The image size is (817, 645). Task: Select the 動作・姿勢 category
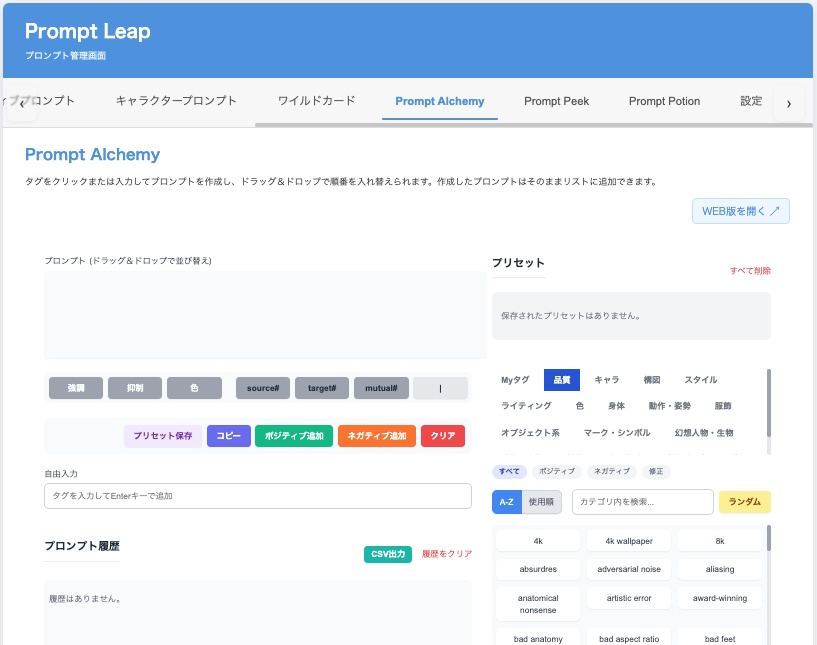click(670, 406)
